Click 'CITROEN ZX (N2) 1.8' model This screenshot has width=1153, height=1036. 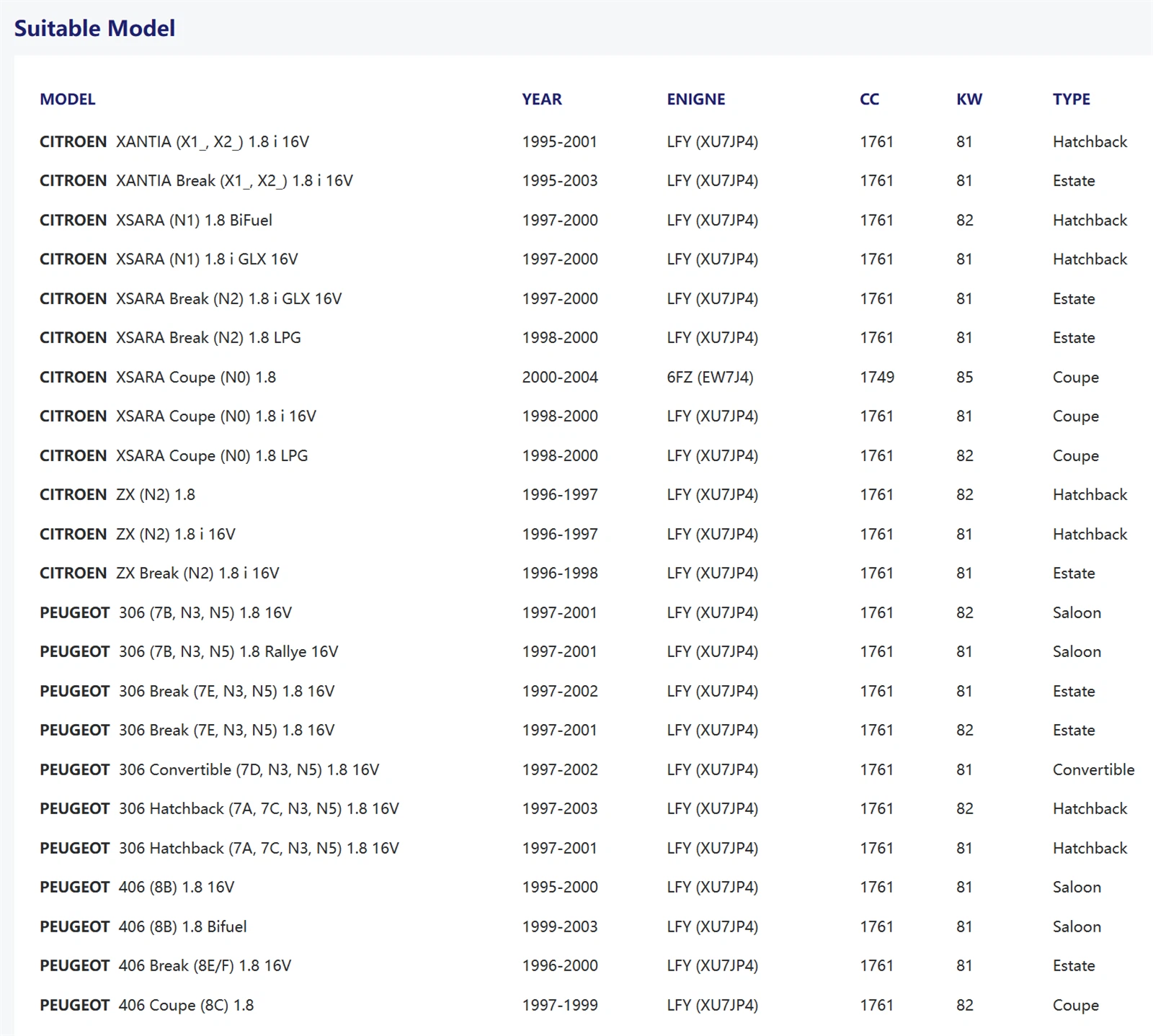point(117,495)
